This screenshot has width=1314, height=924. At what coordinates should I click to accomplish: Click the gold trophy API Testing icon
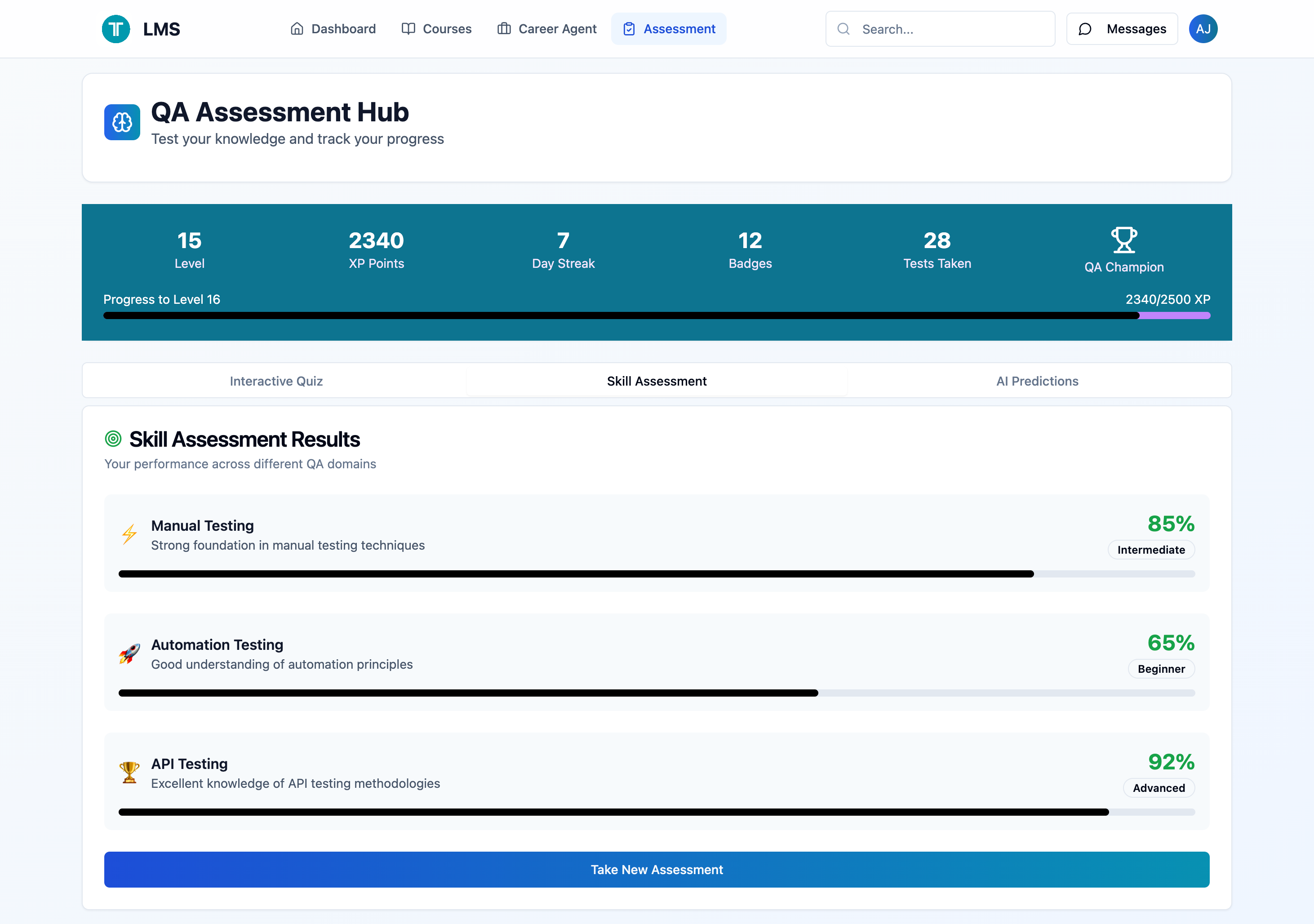[x=129, y=772]
